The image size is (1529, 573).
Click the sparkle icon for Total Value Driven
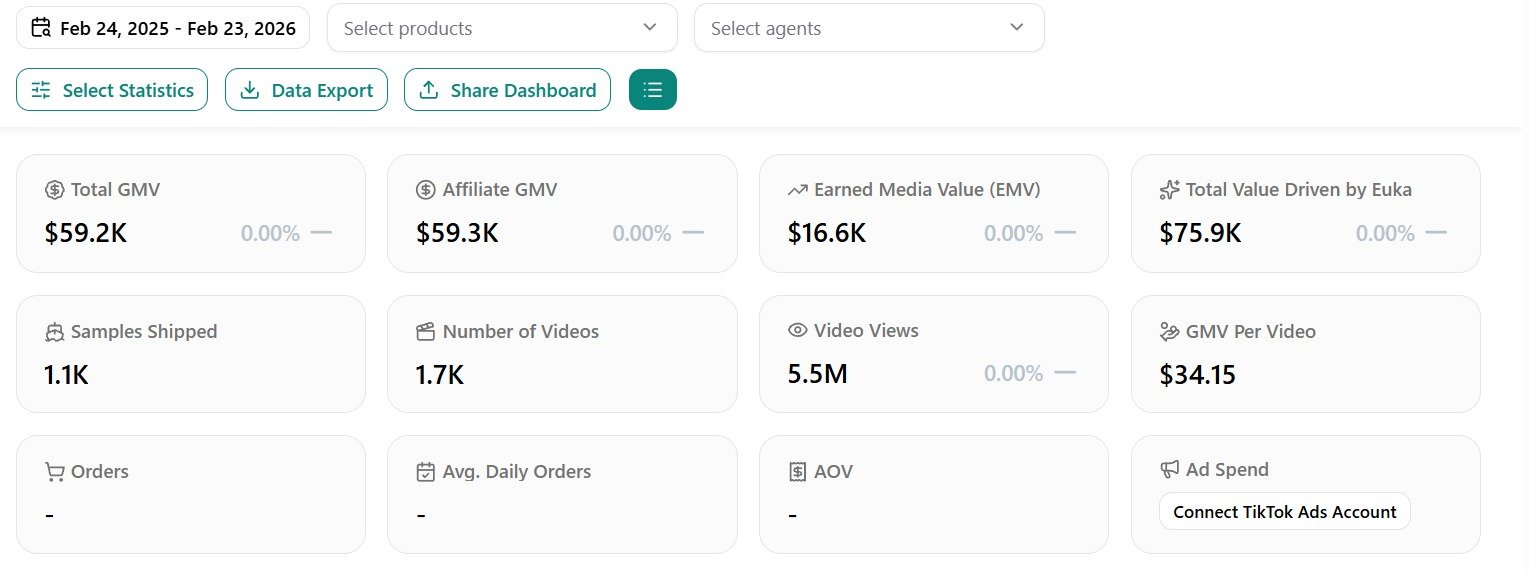[1169, 190]
